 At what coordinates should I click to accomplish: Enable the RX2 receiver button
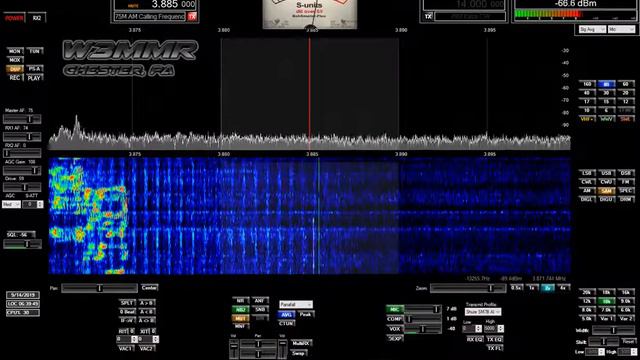[x=37, y=18]
